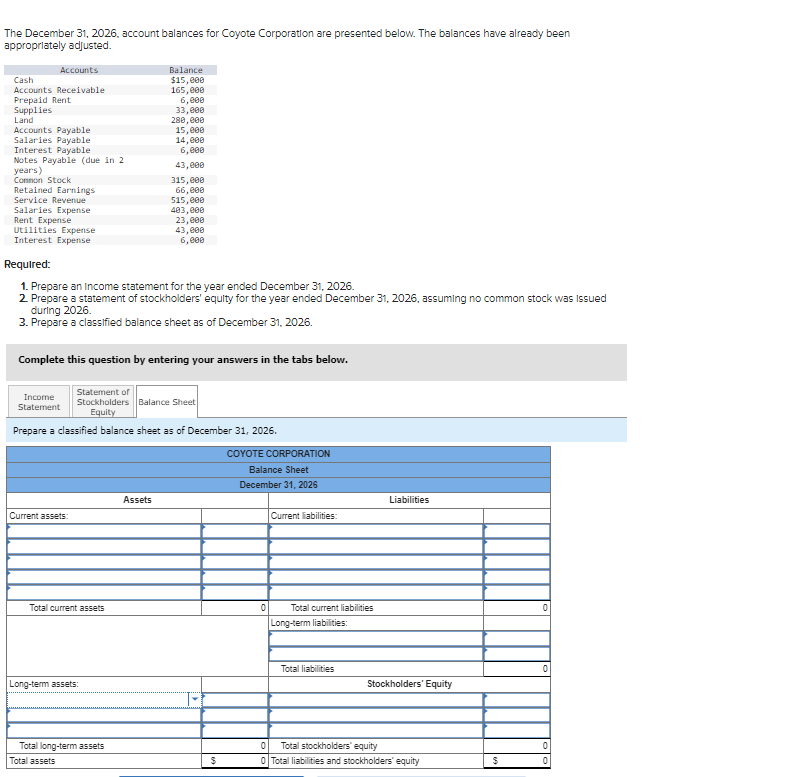The width and height of the screenshot is (796, 777).
Task: Select the second current assets account name cell
Action: click(x=104, y=546)
